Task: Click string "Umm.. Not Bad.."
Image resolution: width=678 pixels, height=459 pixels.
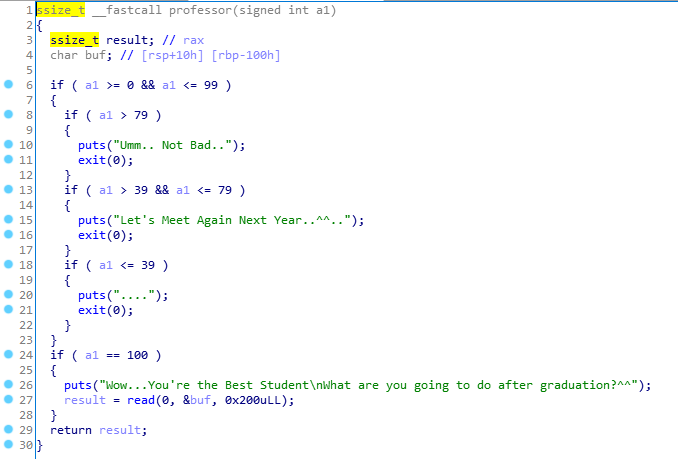Action: [x=173, y=145]
